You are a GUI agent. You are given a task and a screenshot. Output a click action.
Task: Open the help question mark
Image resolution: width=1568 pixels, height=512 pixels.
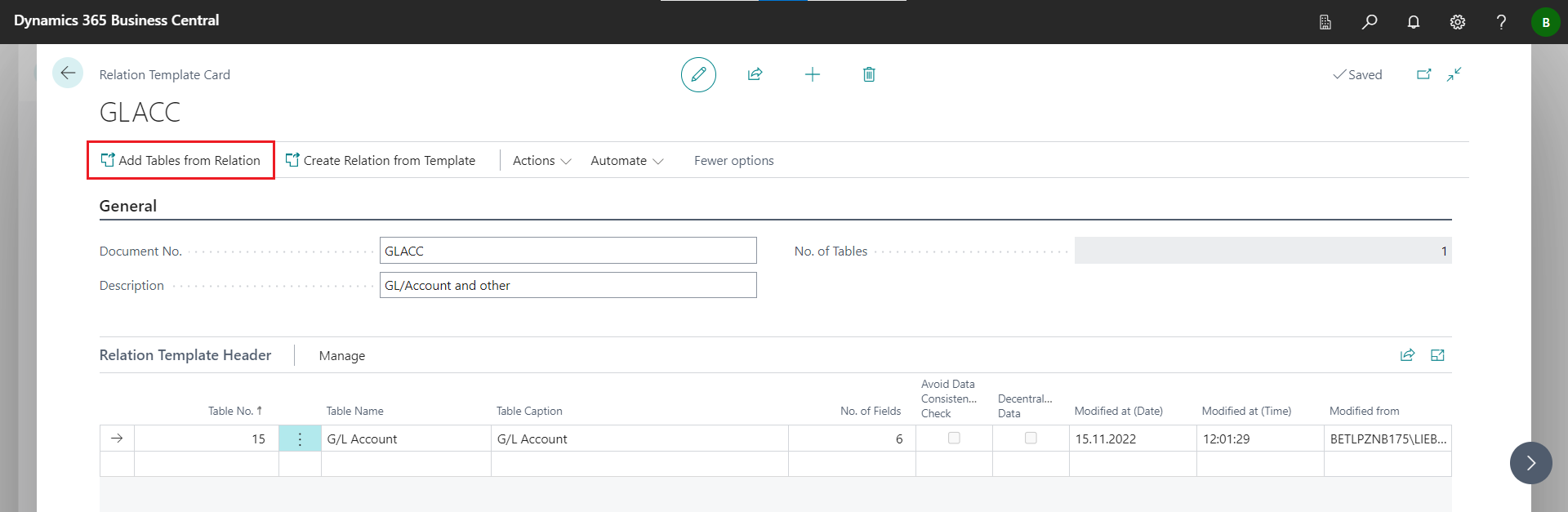[1501, 22]
